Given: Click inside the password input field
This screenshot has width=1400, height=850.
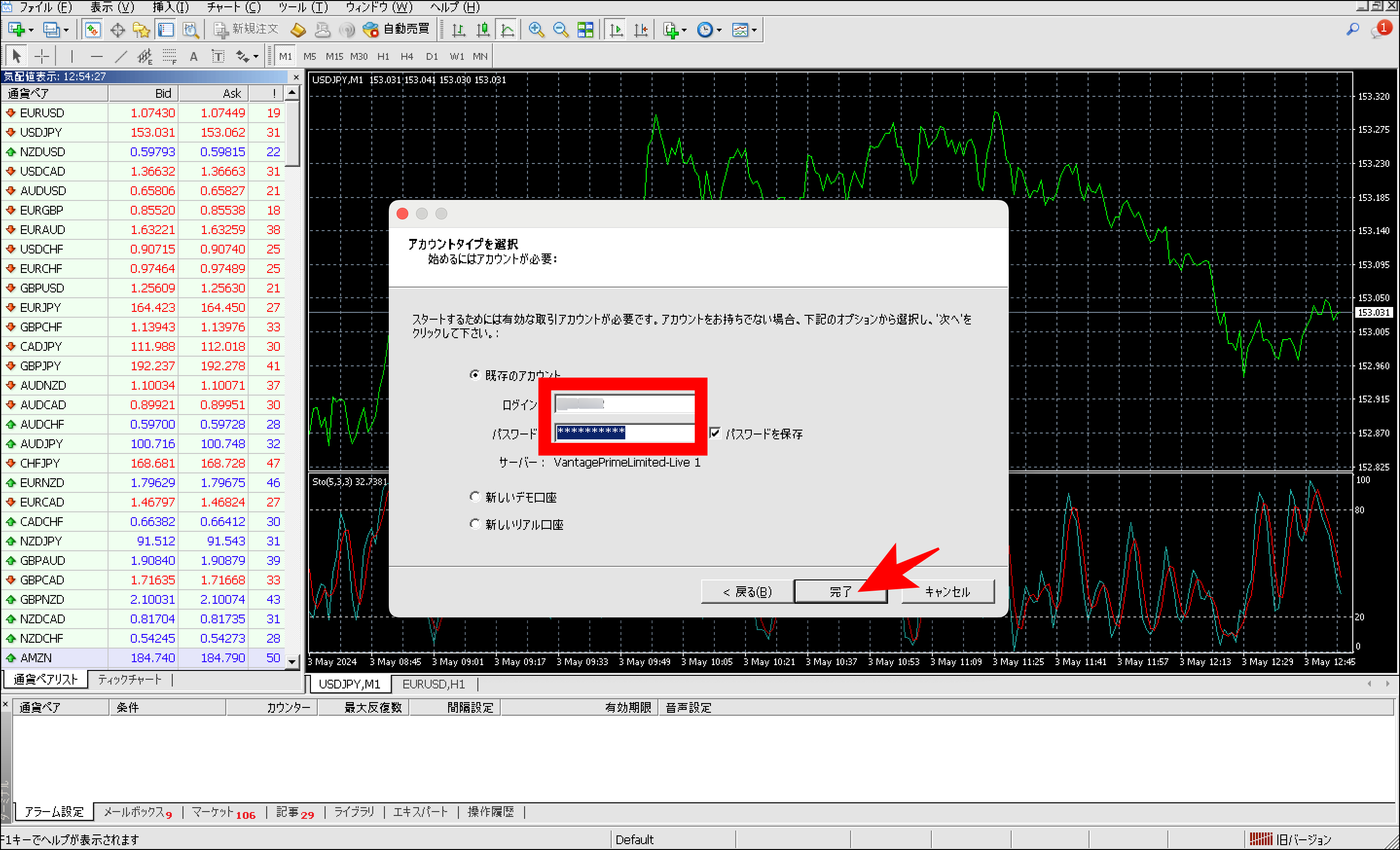Looking at the screenshot, I should pos(623,433).
